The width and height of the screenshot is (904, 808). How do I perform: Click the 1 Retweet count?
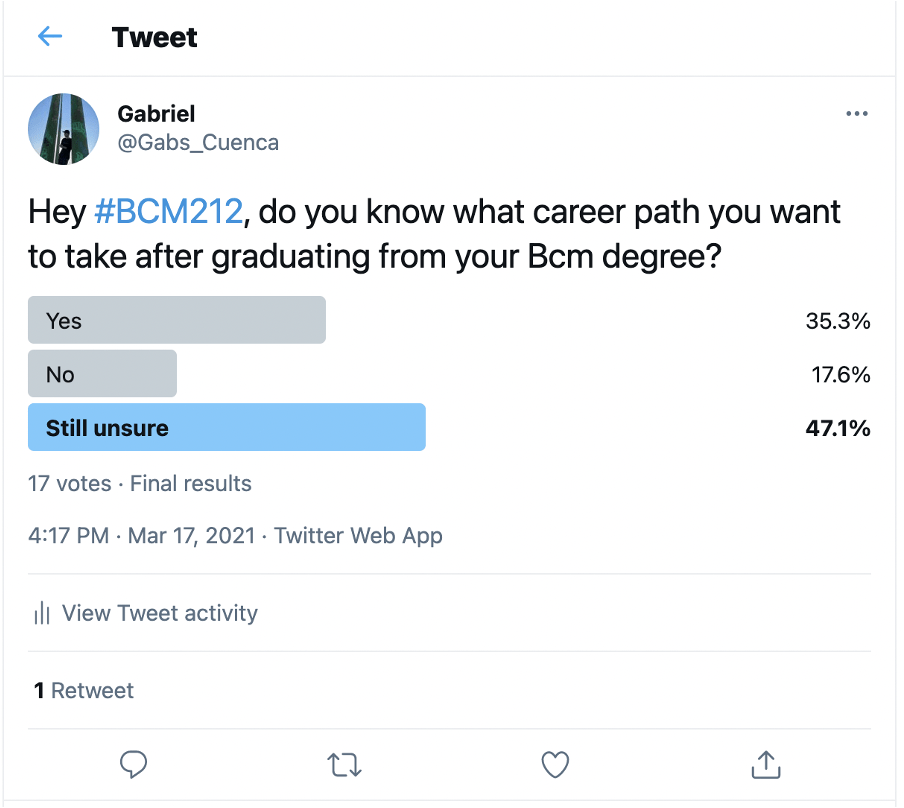(84, 690)
